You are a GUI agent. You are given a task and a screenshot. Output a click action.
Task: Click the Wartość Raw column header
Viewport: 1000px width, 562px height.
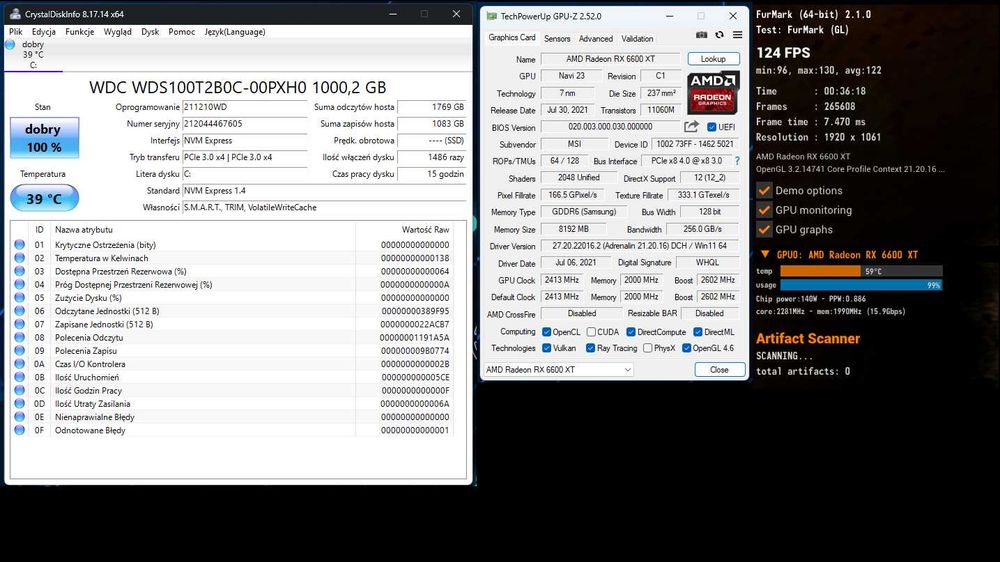[x=425, y=230]
